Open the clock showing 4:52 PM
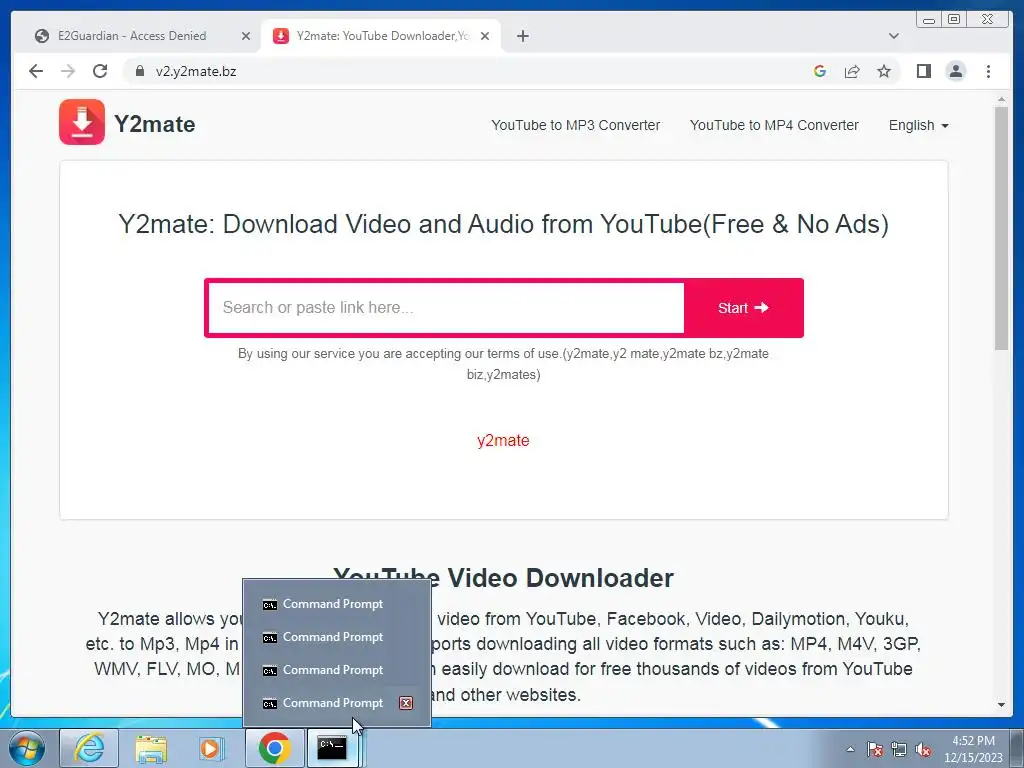The width and height of the screenshot is (1024, 768). pyautogui.click(x=973, y=749)
